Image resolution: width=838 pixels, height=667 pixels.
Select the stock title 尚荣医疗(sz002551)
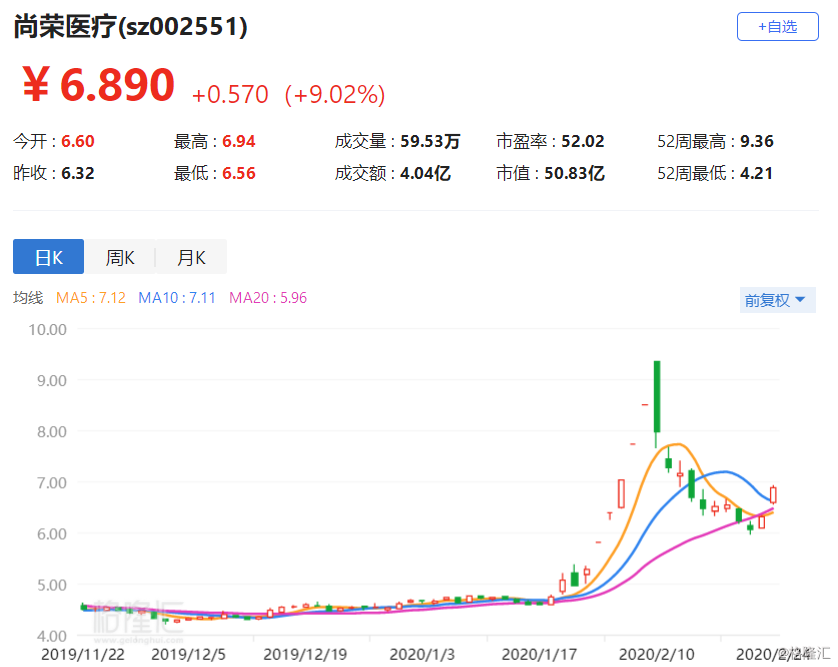click(130, 26)
